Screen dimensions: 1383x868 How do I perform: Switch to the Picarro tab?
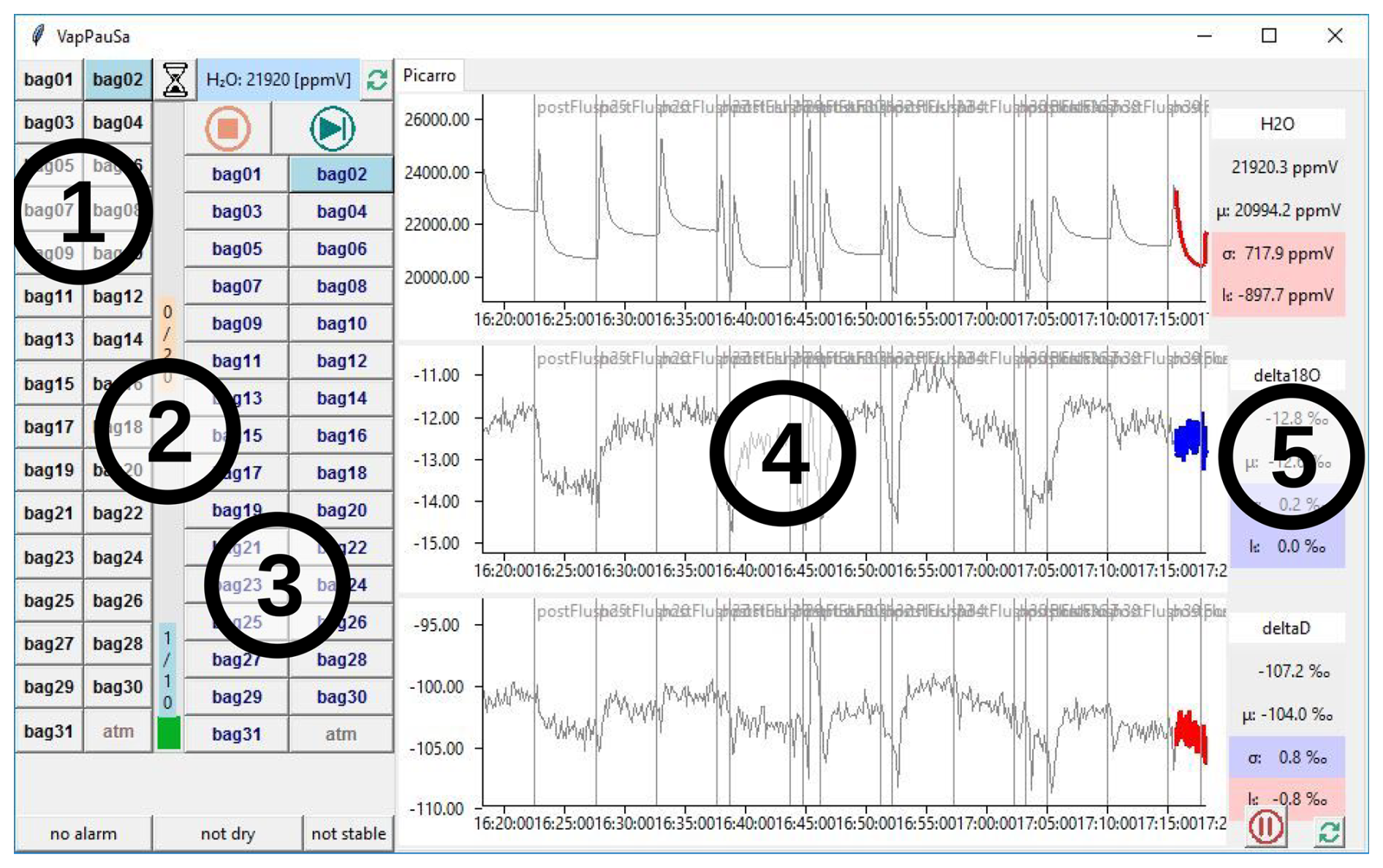point(429,76)
